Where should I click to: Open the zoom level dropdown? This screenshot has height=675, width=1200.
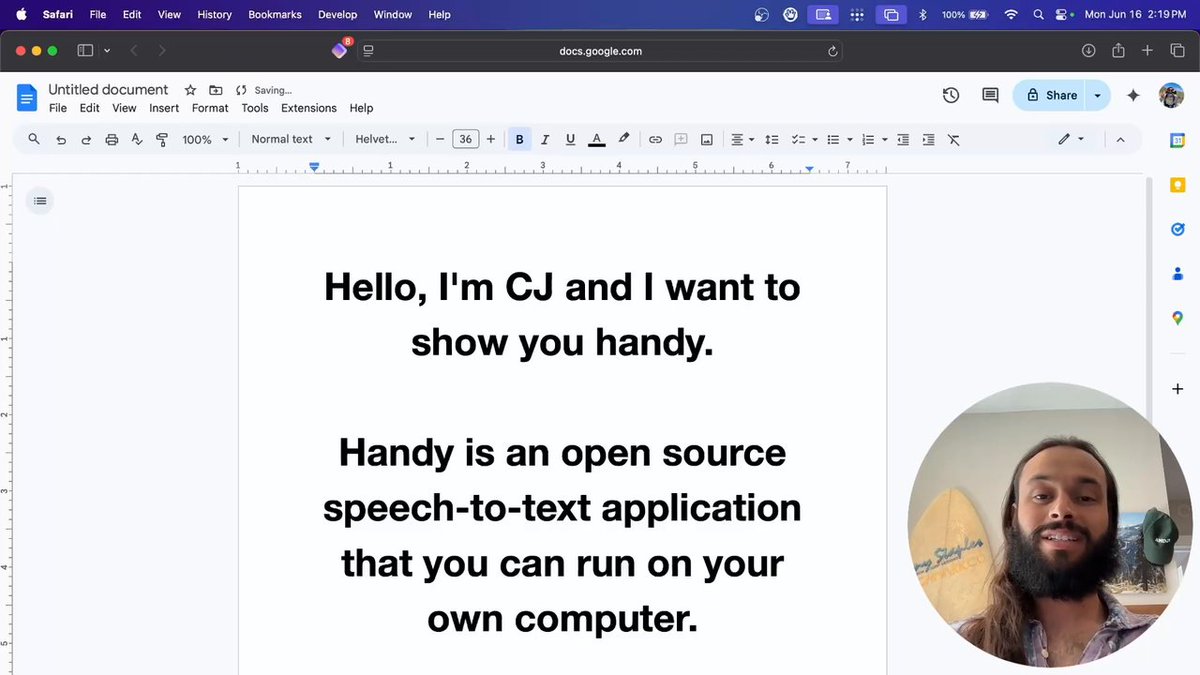point(205,140)
